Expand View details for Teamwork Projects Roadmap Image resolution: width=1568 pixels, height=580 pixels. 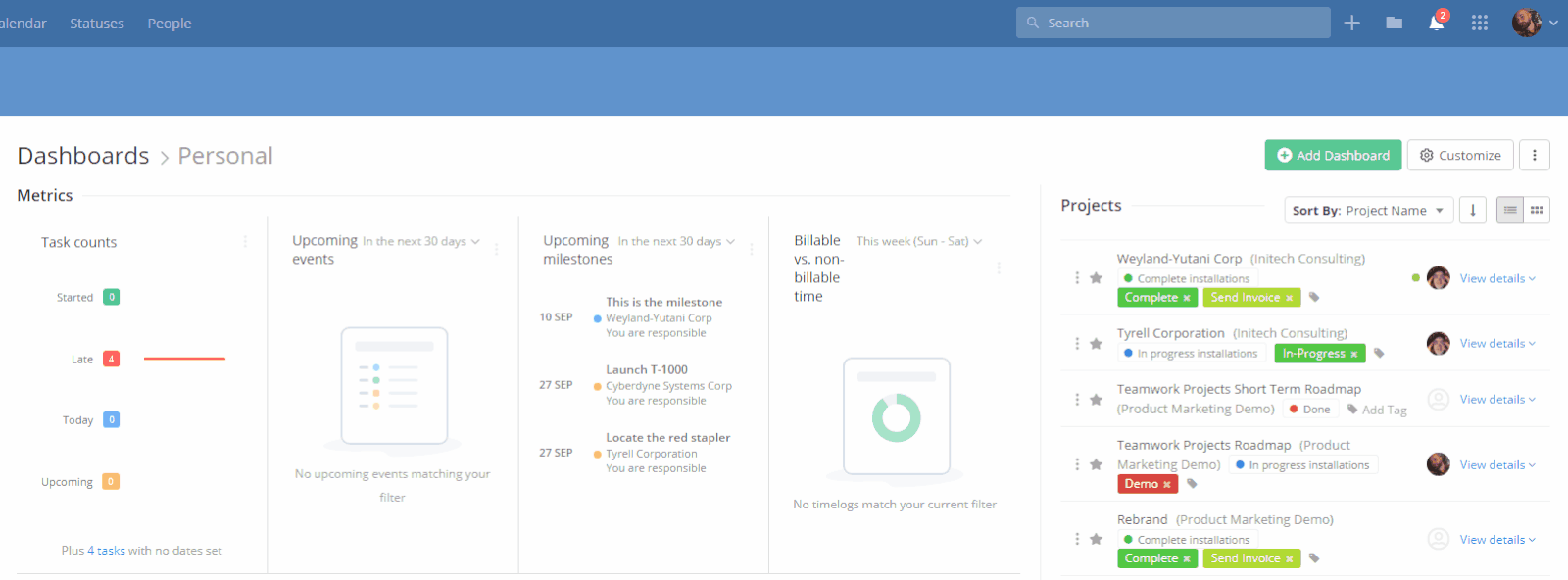[x=1497, y=464]
